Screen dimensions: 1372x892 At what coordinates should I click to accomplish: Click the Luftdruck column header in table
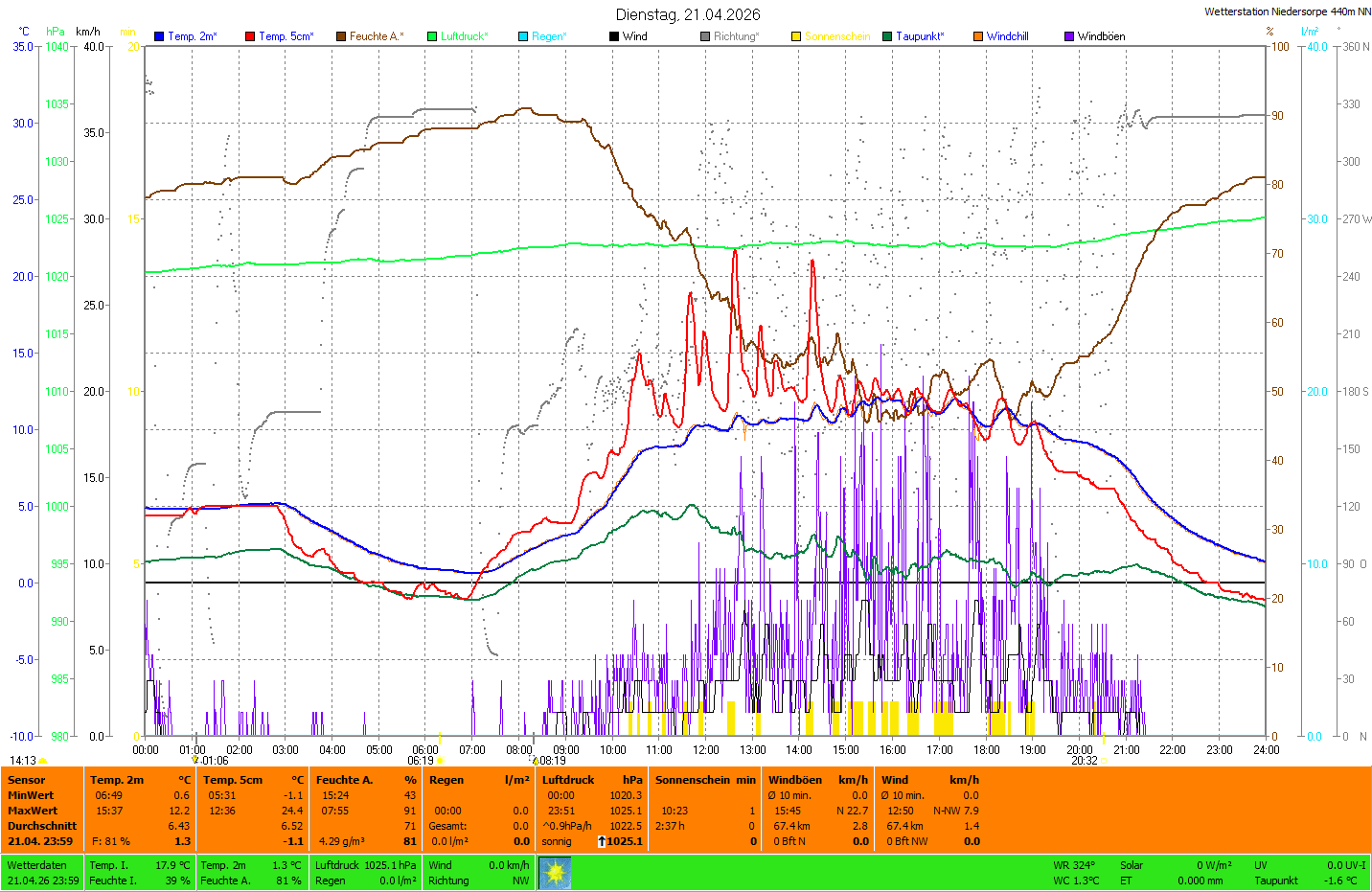click(x=568, y=780)
